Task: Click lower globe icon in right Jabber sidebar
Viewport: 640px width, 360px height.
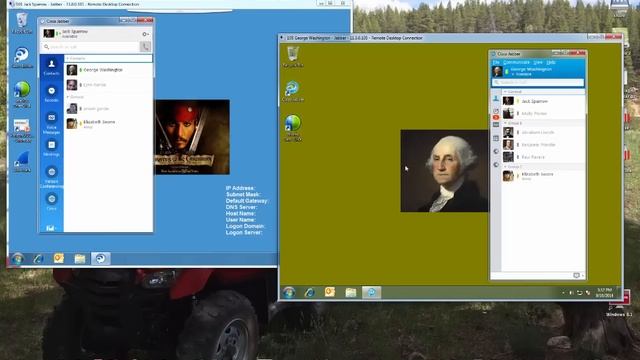Action: (x=496, y=164)
